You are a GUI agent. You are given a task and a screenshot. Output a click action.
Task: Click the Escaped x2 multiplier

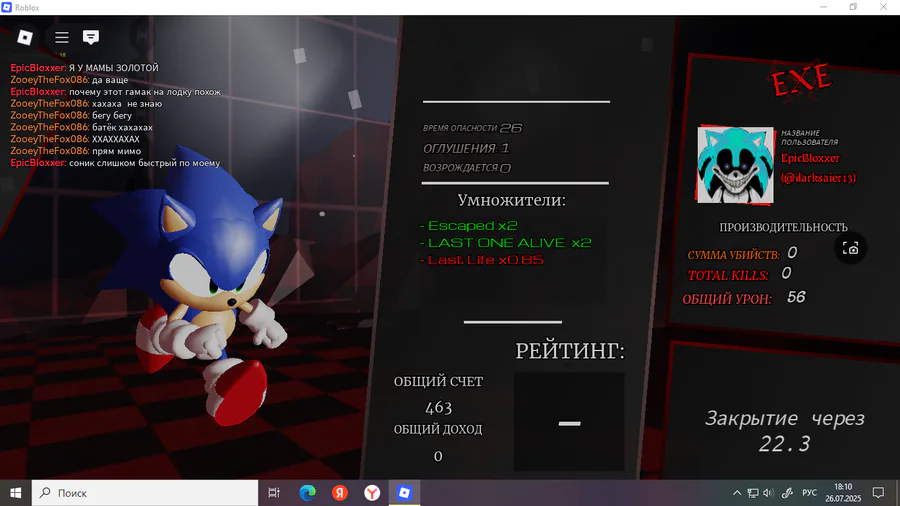[x=468, y=225]
